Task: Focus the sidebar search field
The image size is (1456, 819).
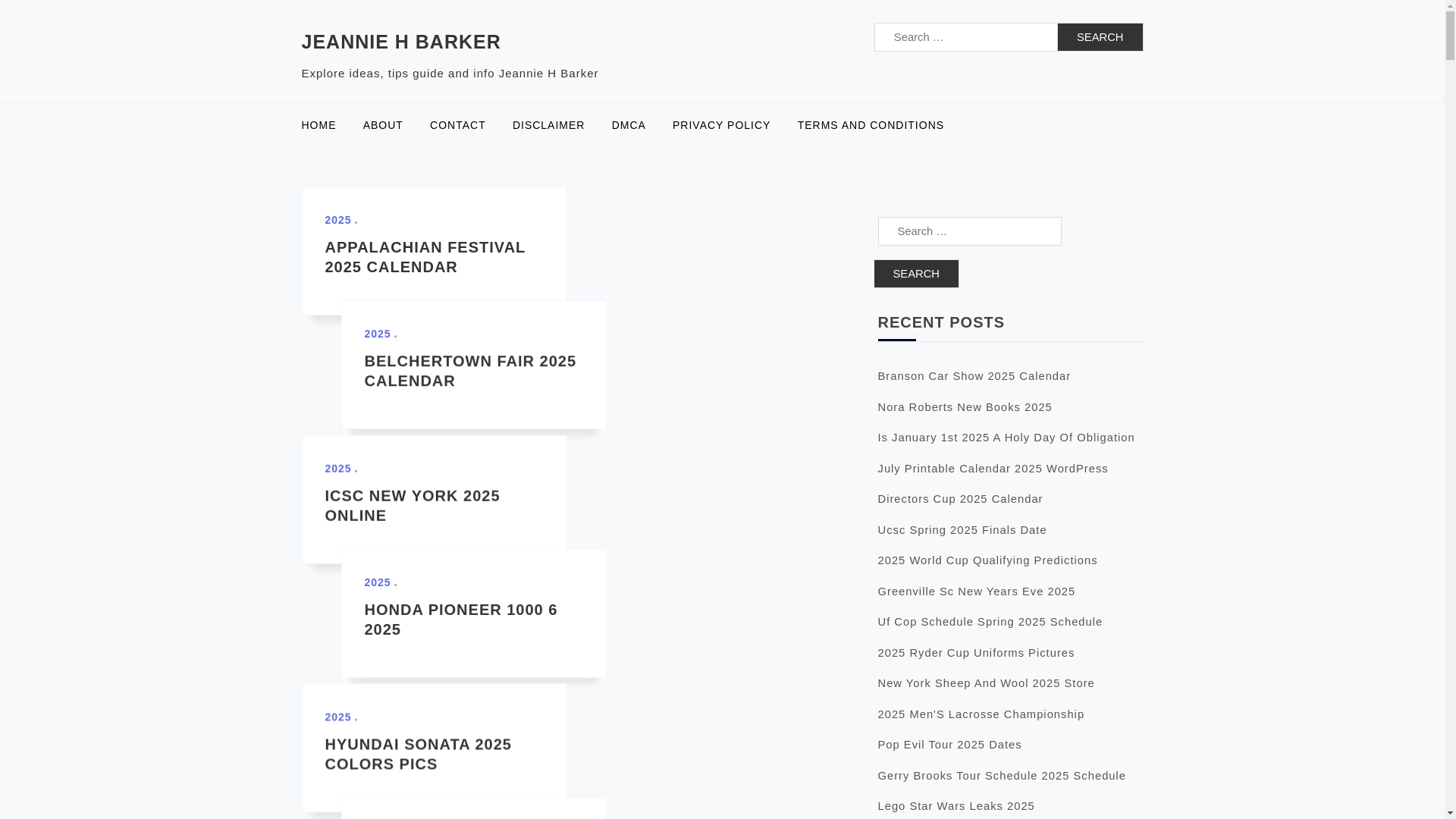Action: point(969,231)
